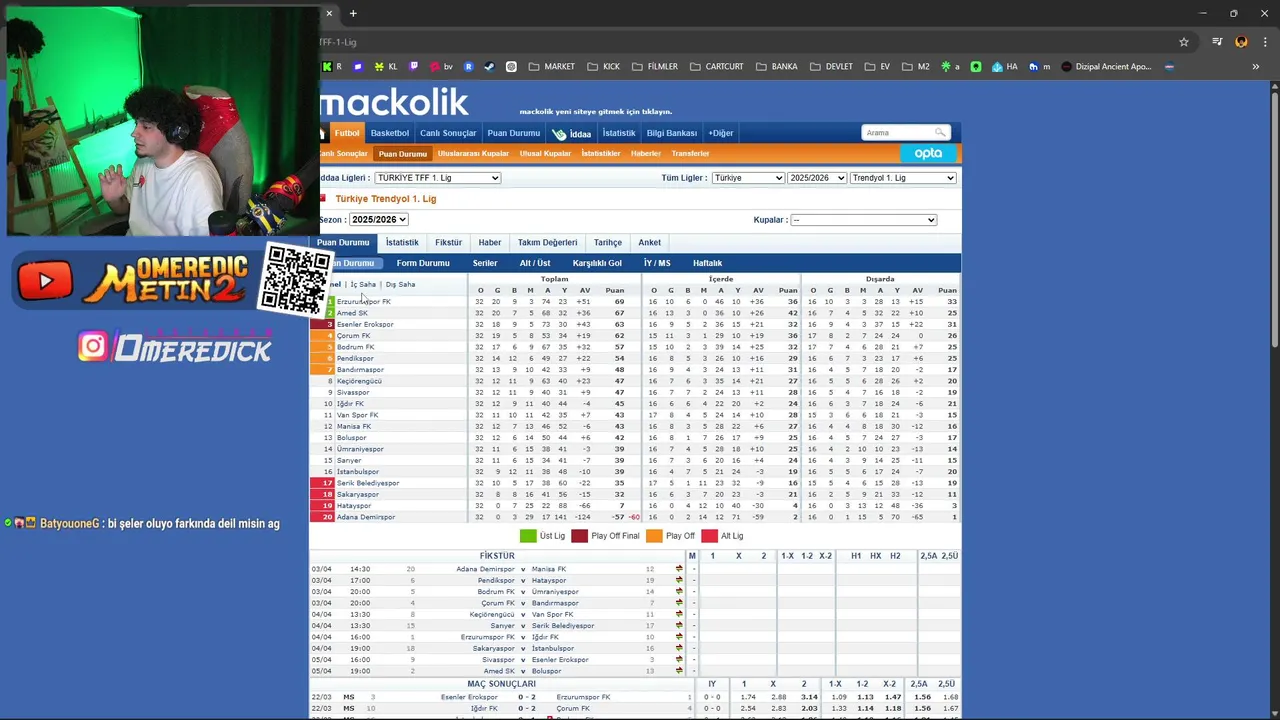The height and width of the screenshot is (720, 1280).
Task: Open the media control icon in Chrome toolbar
Action: (1217, 42)
